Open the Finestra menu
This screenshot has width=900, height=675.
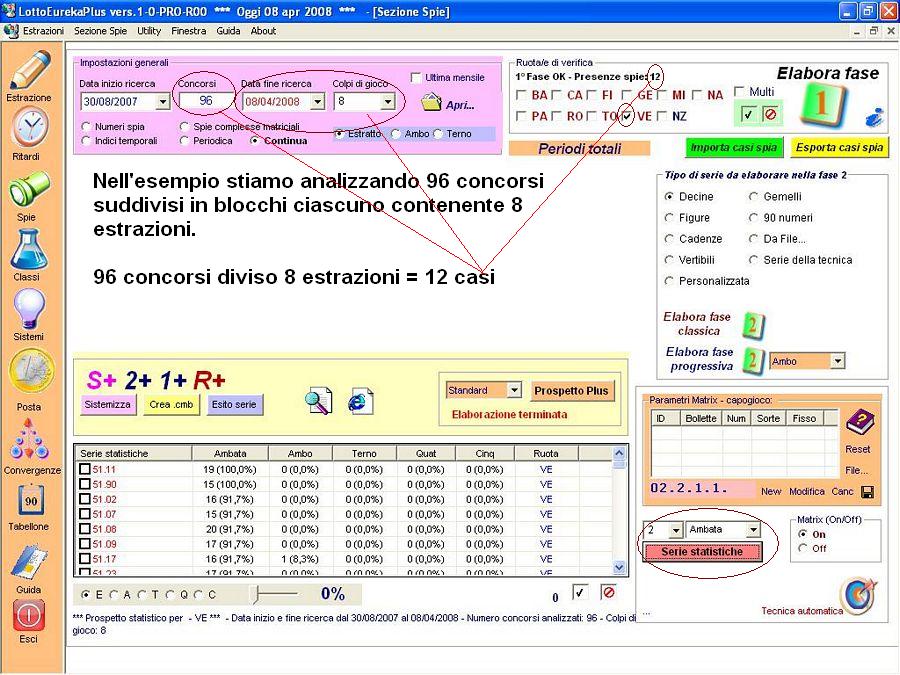189,31
